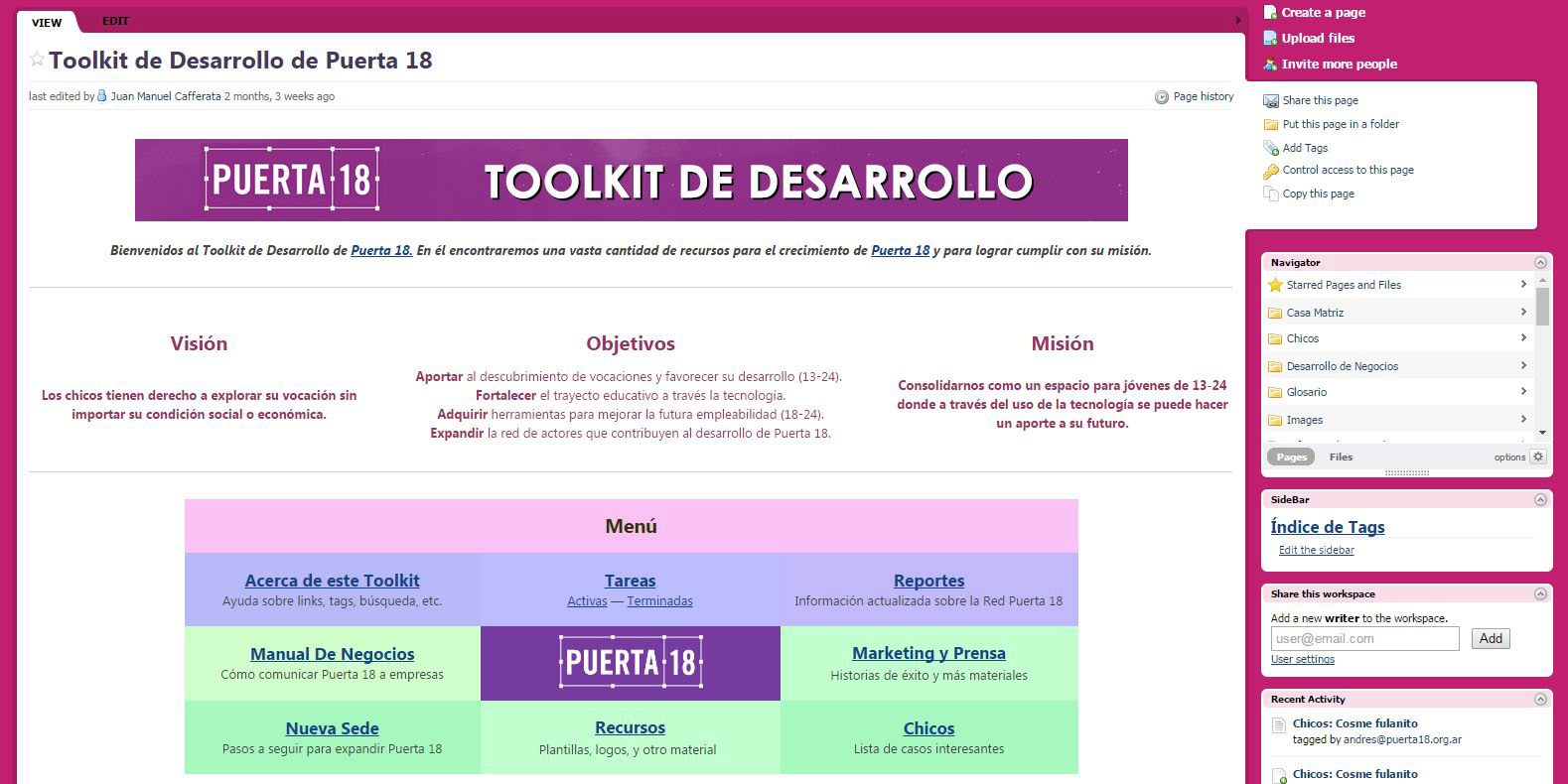Screen dimensions: 1568x784
Task: Expand Starred Pages and Files arrow
Action: tap(1523, 285)
